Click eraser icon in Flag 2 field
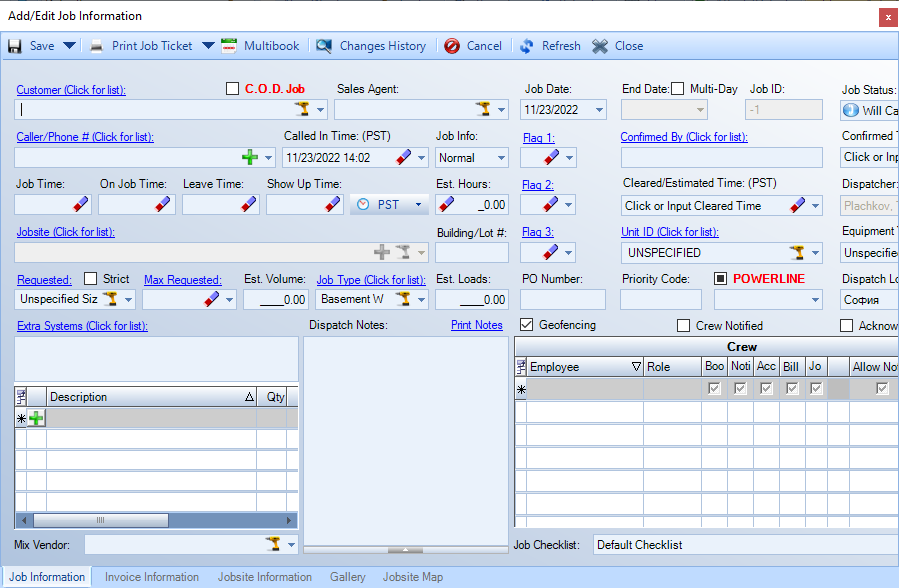 [551, 204]
